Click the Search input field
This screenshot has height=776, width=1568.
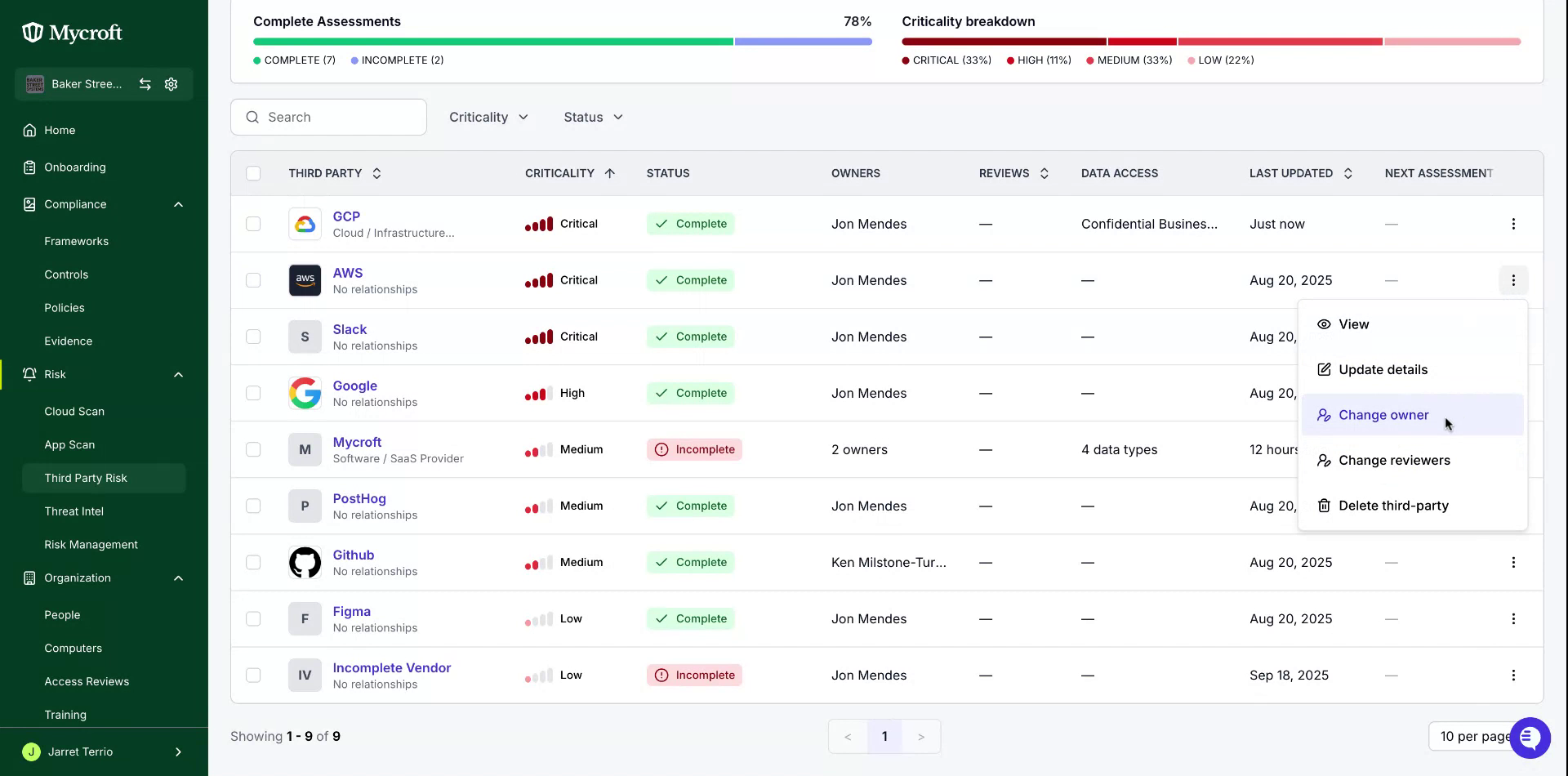point(328,117)
